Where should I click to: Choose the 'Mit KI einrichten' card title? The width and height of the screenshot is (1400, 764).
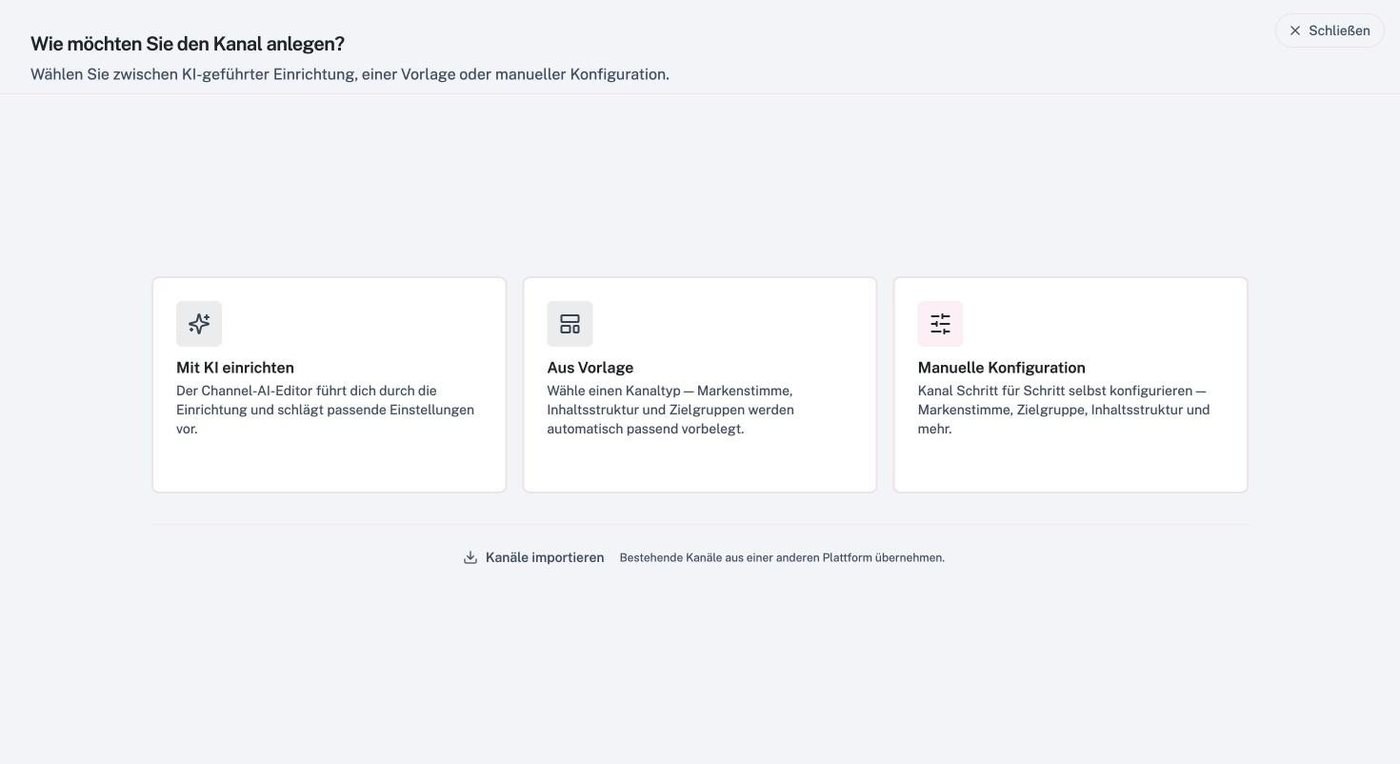235,367
